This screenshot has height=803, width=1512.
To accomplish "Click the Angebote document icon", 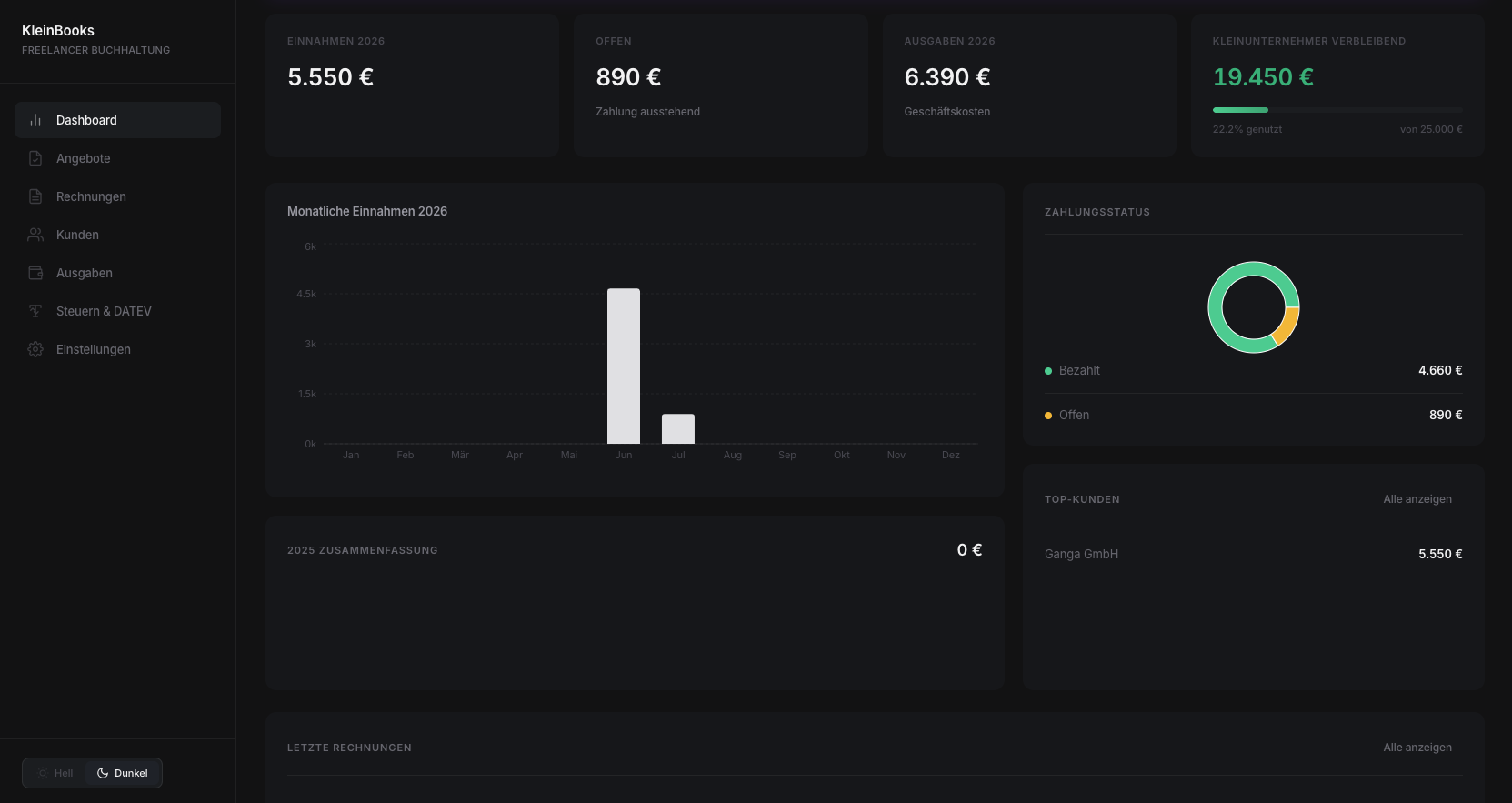I will click(x=35, y=158).
